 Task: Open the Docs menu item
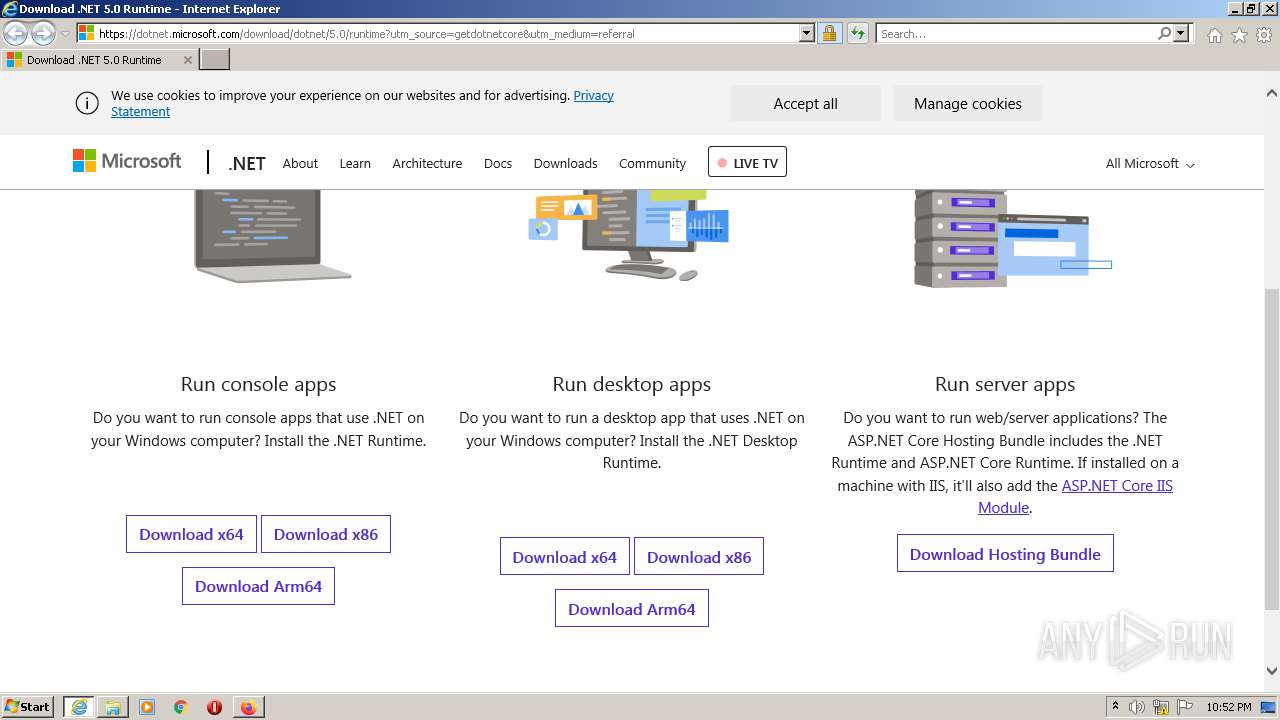[498, 163]
